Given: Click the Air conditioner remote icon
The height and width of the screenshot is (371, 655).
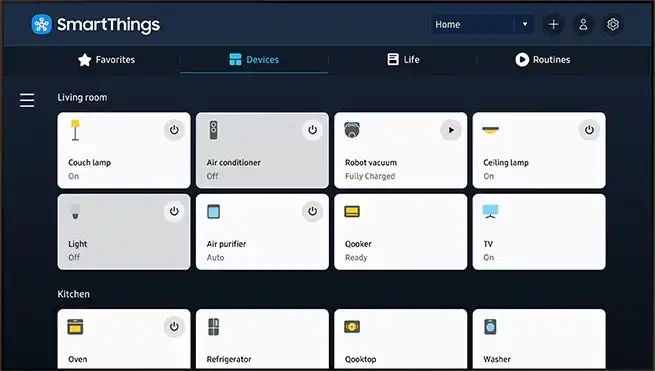Looking at the screenshot, I should [213, 130].
